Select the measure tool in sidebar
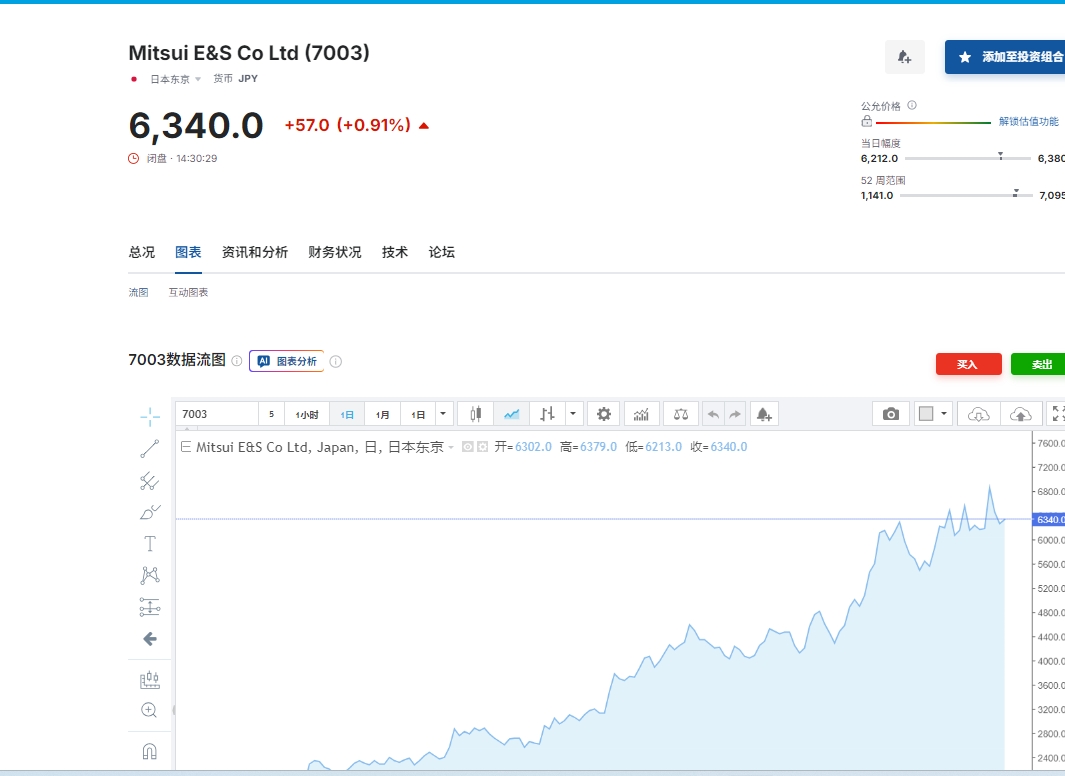Screen dimensions: 1065x776 [x=149, y=680]
